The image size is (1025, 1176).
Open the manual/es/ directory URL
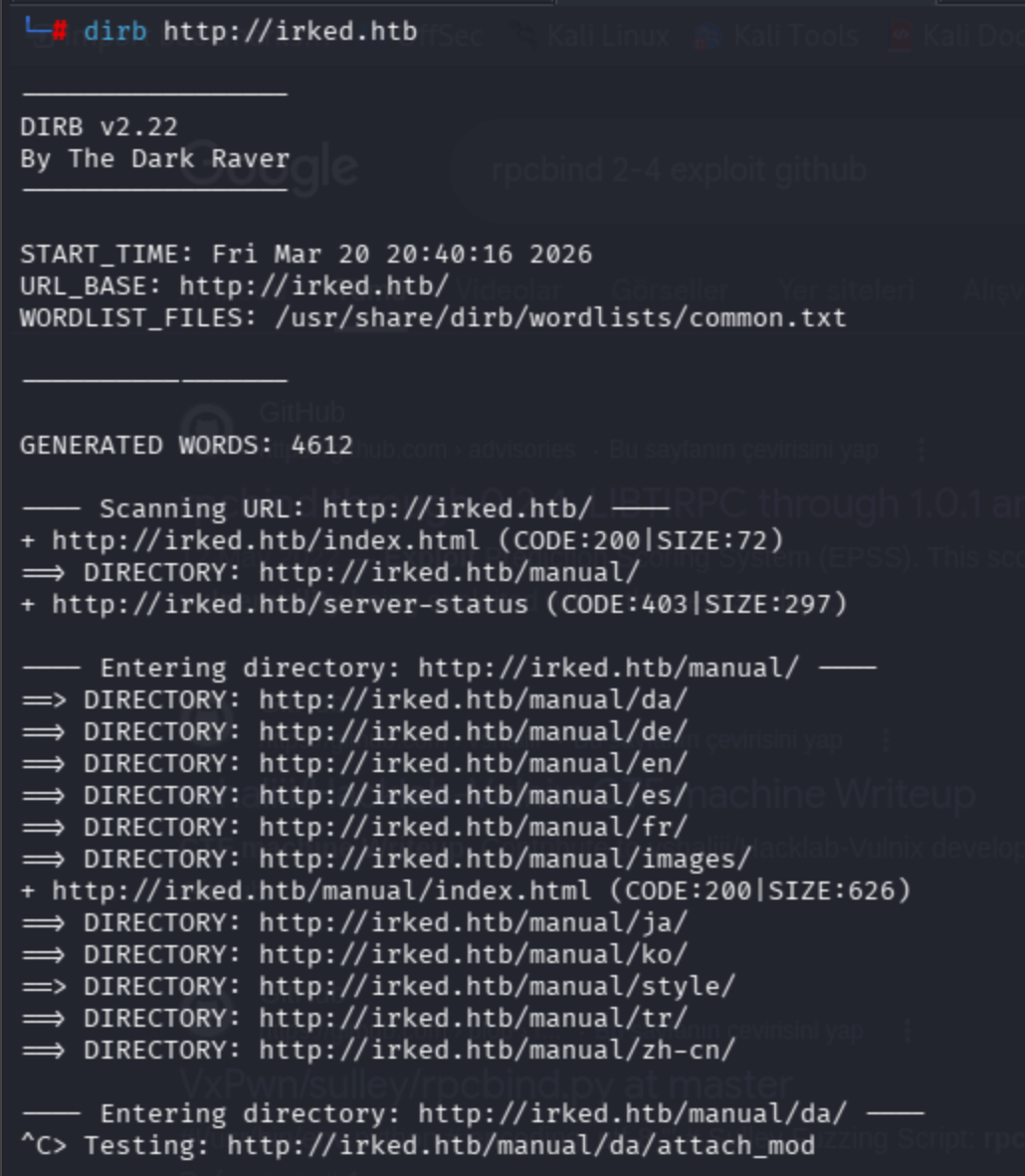(x=473, y=795)
